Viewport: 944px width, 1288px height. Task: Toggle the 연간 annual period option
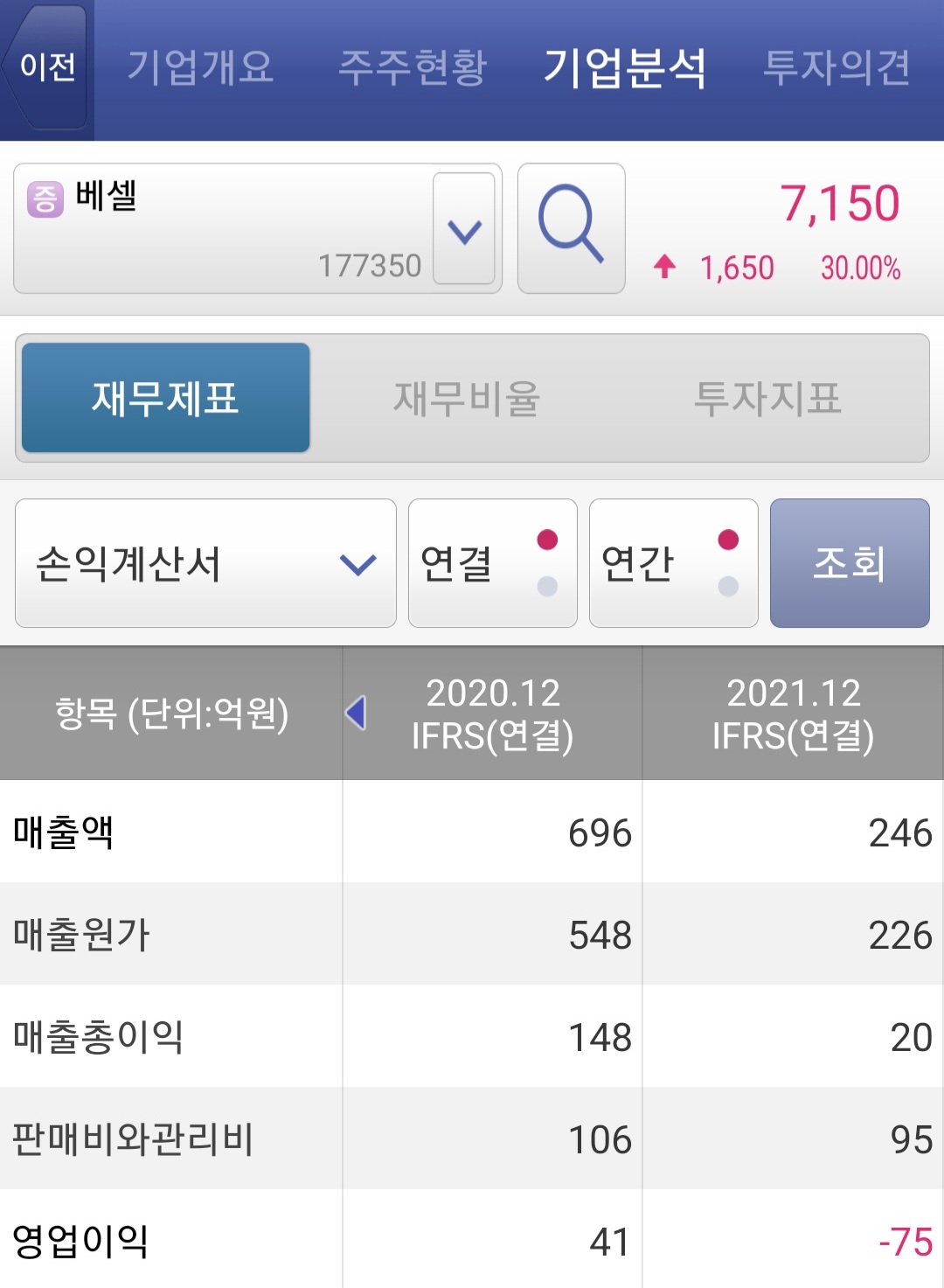(673, 563)
